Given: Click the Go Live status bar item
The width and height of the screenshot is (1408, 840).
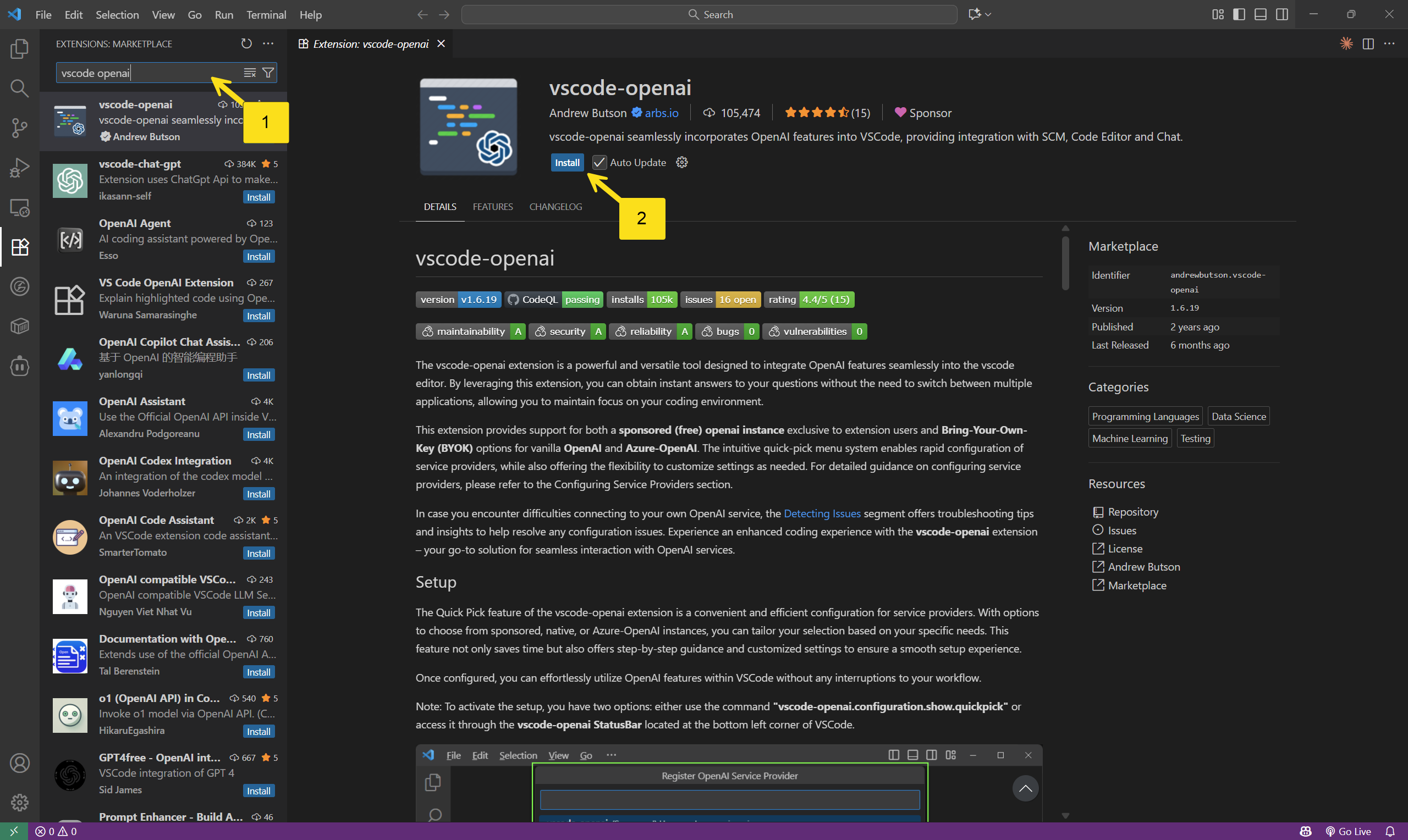Looking at the screenshot, I should click(x=1348, y=831).
